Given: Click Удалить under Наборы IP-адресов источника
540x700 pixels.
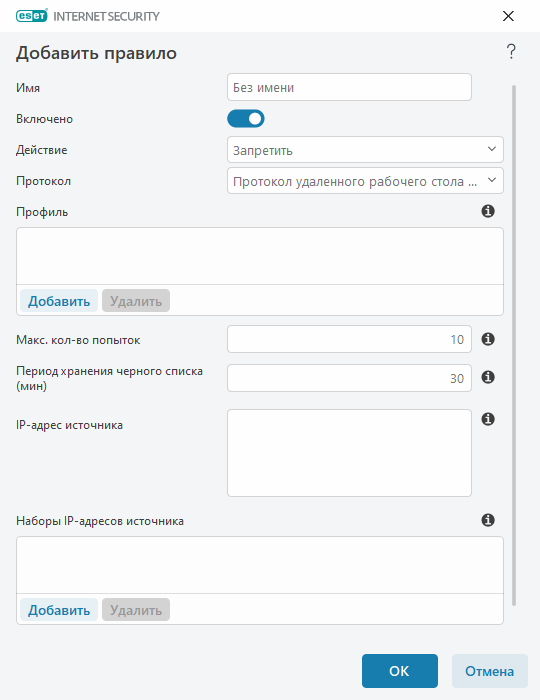Looking at the screenshot, I should click(136, 610).
